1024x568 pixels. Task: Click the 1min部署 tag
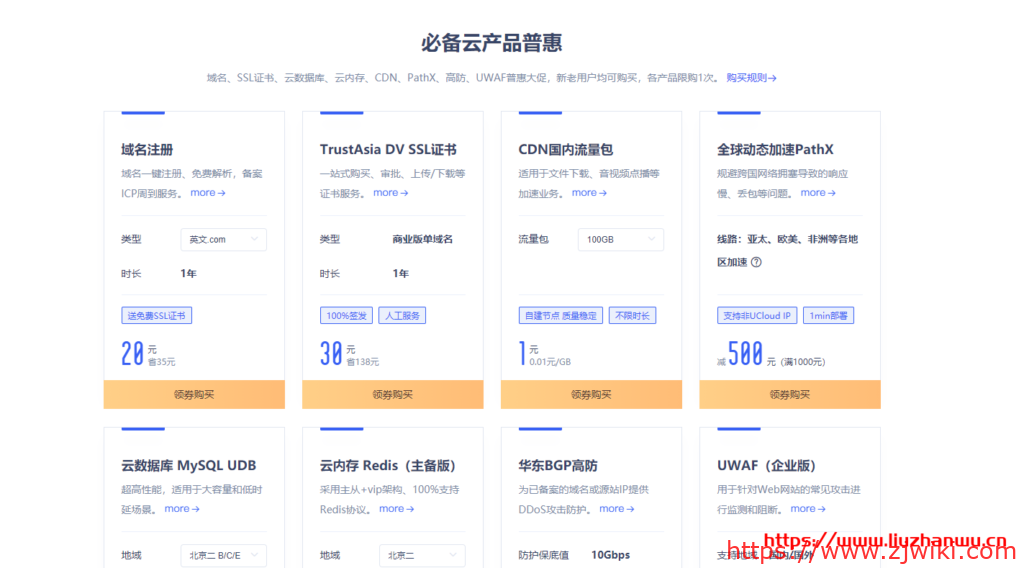[x=828, y=315]
